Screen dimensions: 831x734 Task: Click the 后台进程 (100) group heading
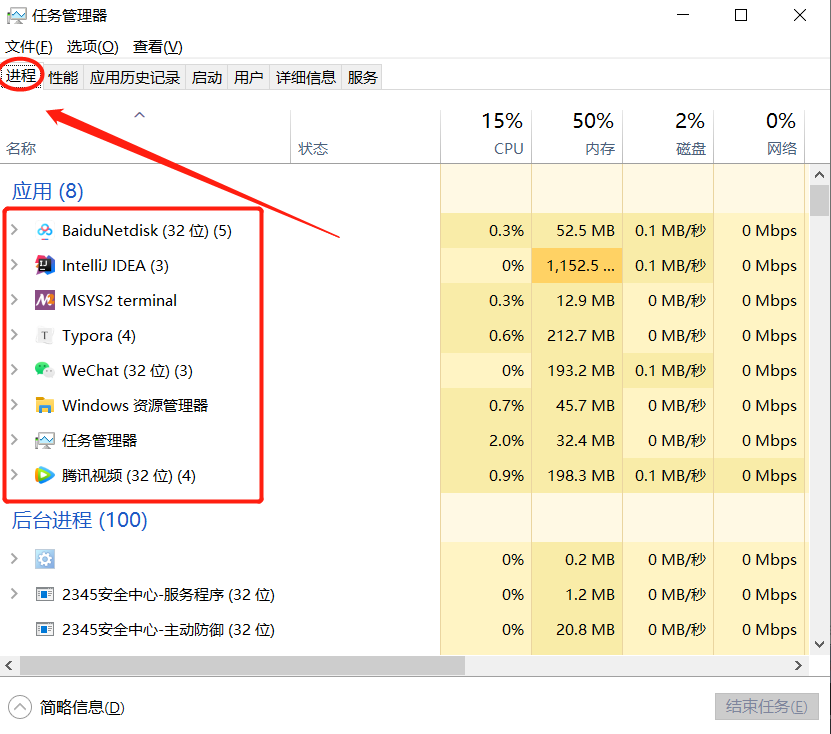(79, 520)
